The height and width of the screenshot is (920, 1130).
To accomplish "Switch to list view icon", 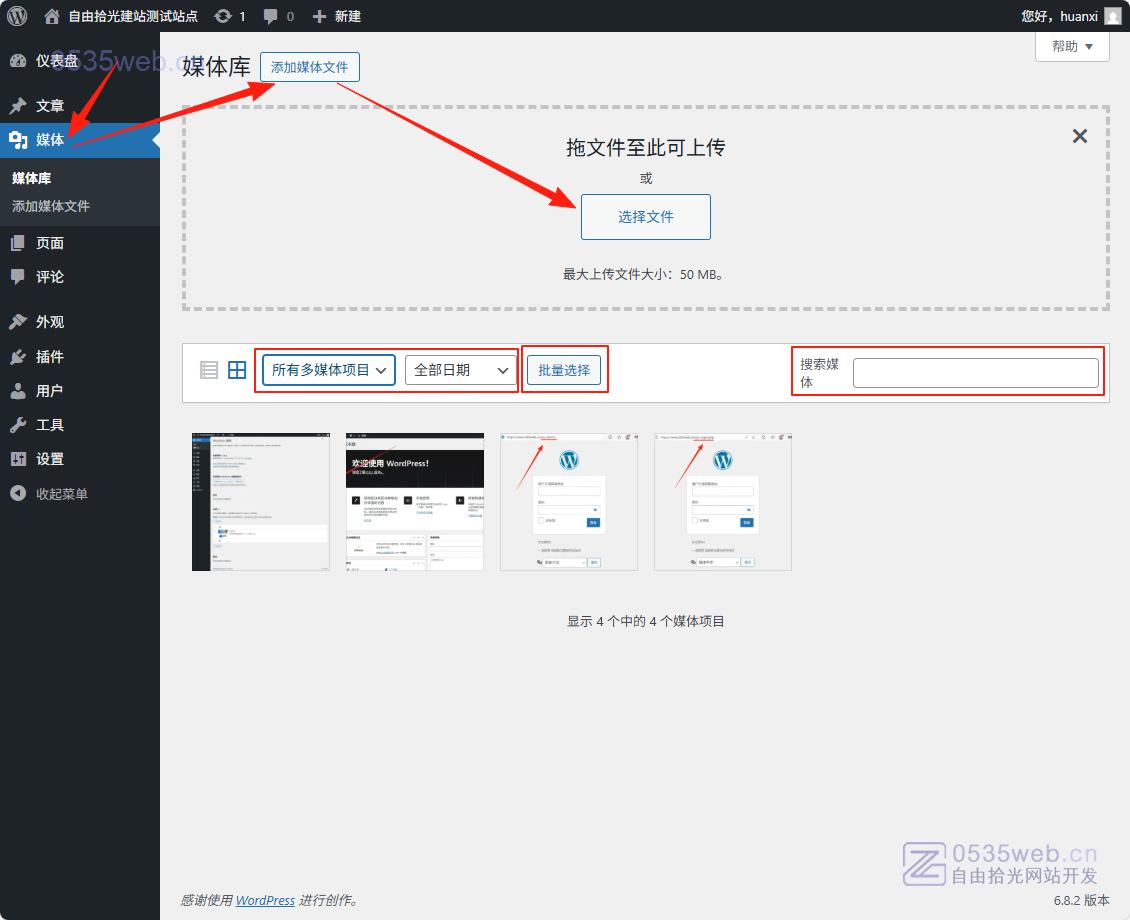I will tap(209, 370).
